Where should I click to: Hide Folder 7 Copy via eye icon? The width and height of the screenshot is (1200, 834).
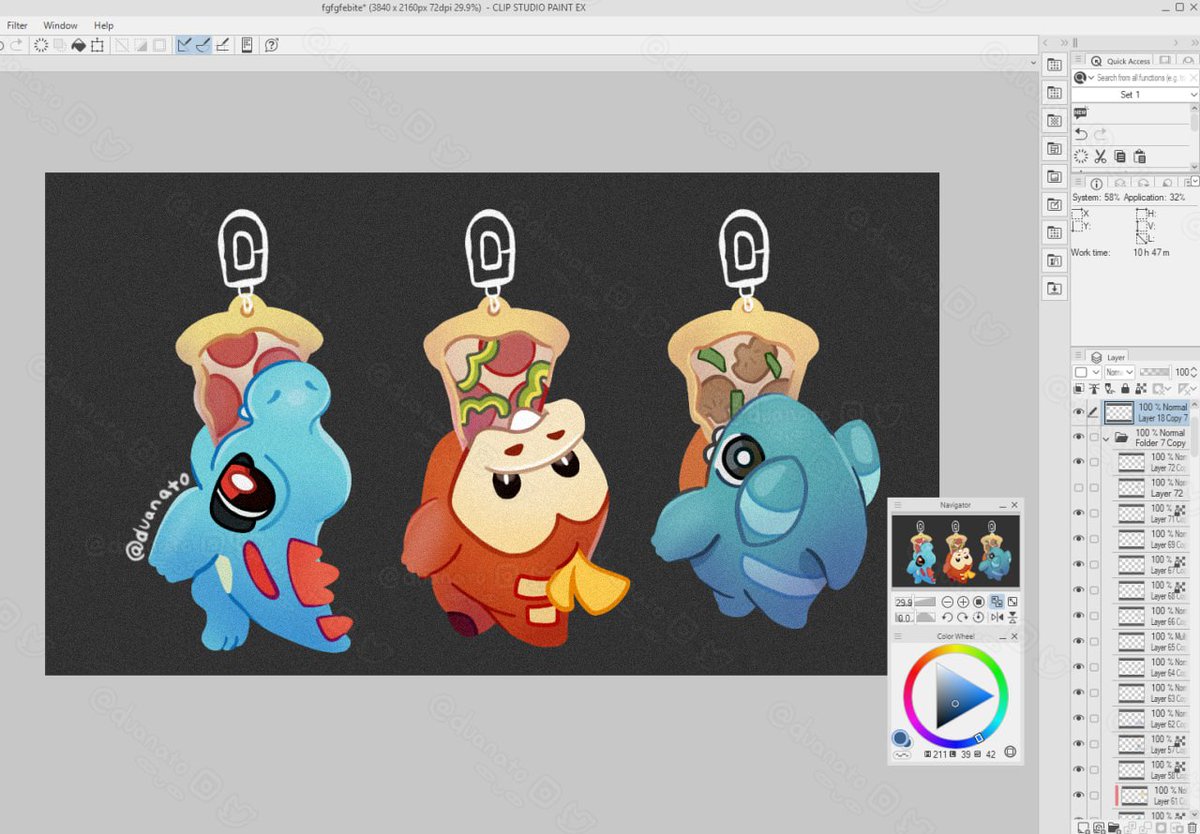coord(1079,437)
